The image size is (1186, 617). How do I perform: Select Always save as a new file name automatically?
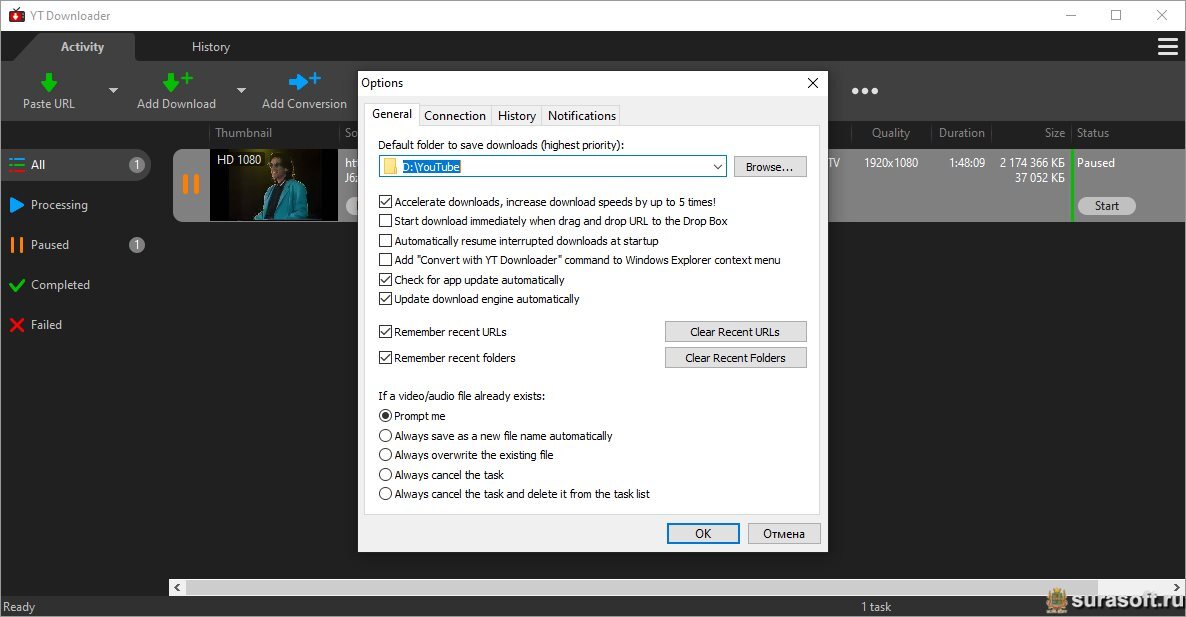[385, 436]
